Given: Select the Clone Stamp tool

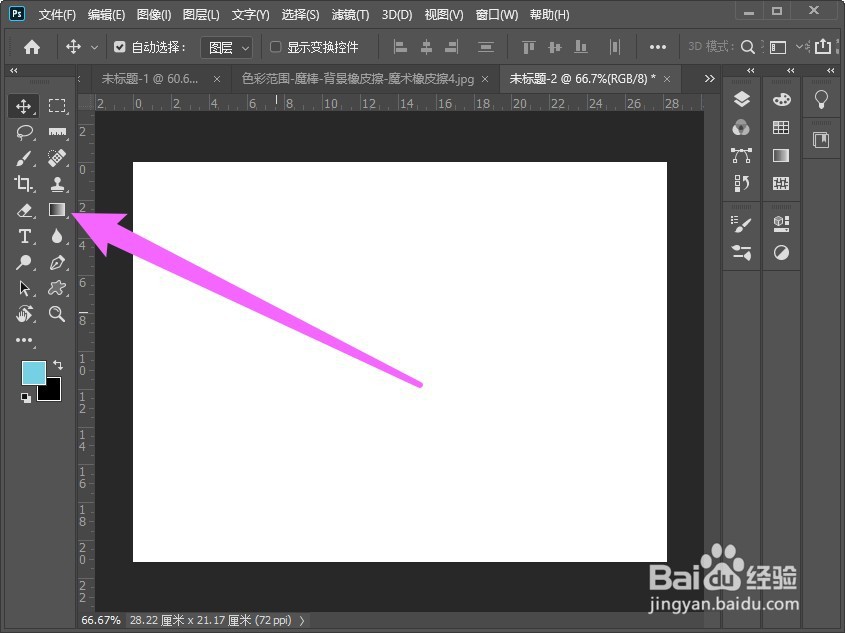Looking at the screenshot, I should tap(57, 184).
